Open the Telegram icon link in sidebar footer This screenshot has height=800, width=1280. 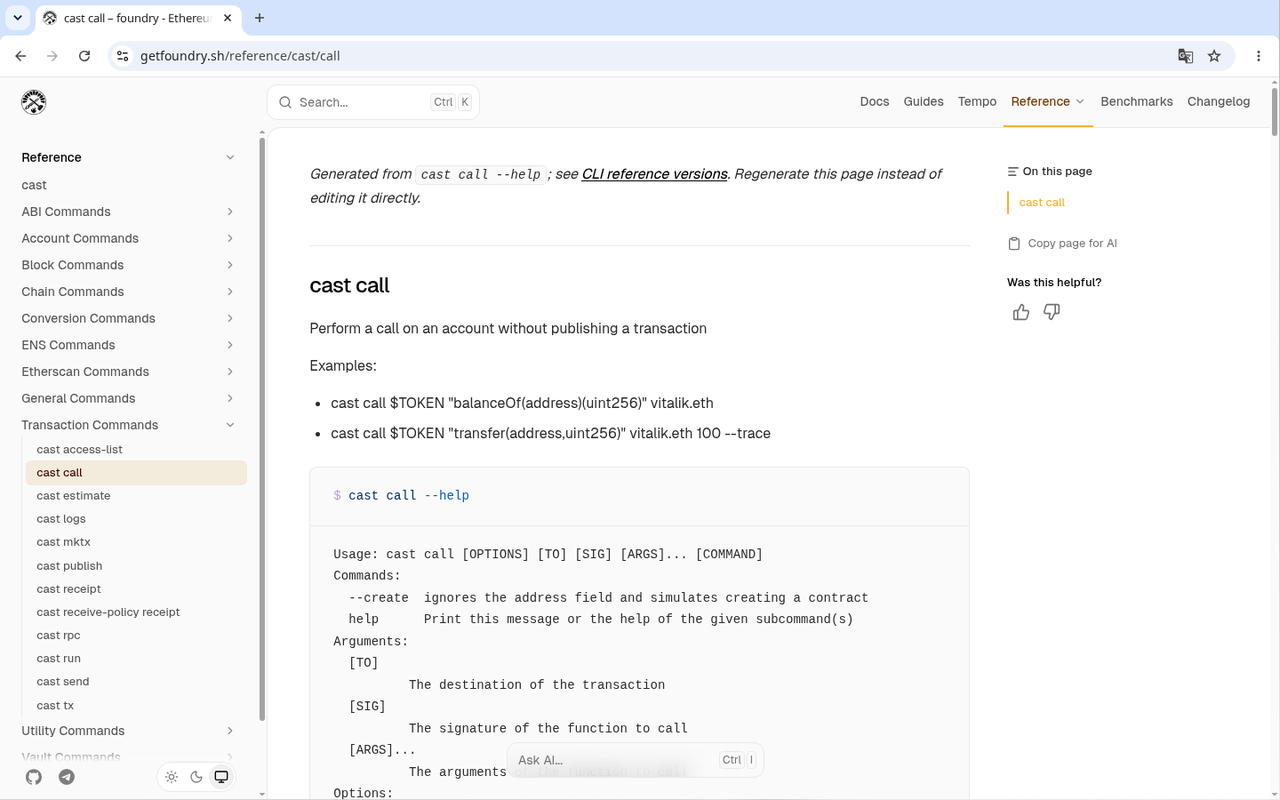point(67,777)
